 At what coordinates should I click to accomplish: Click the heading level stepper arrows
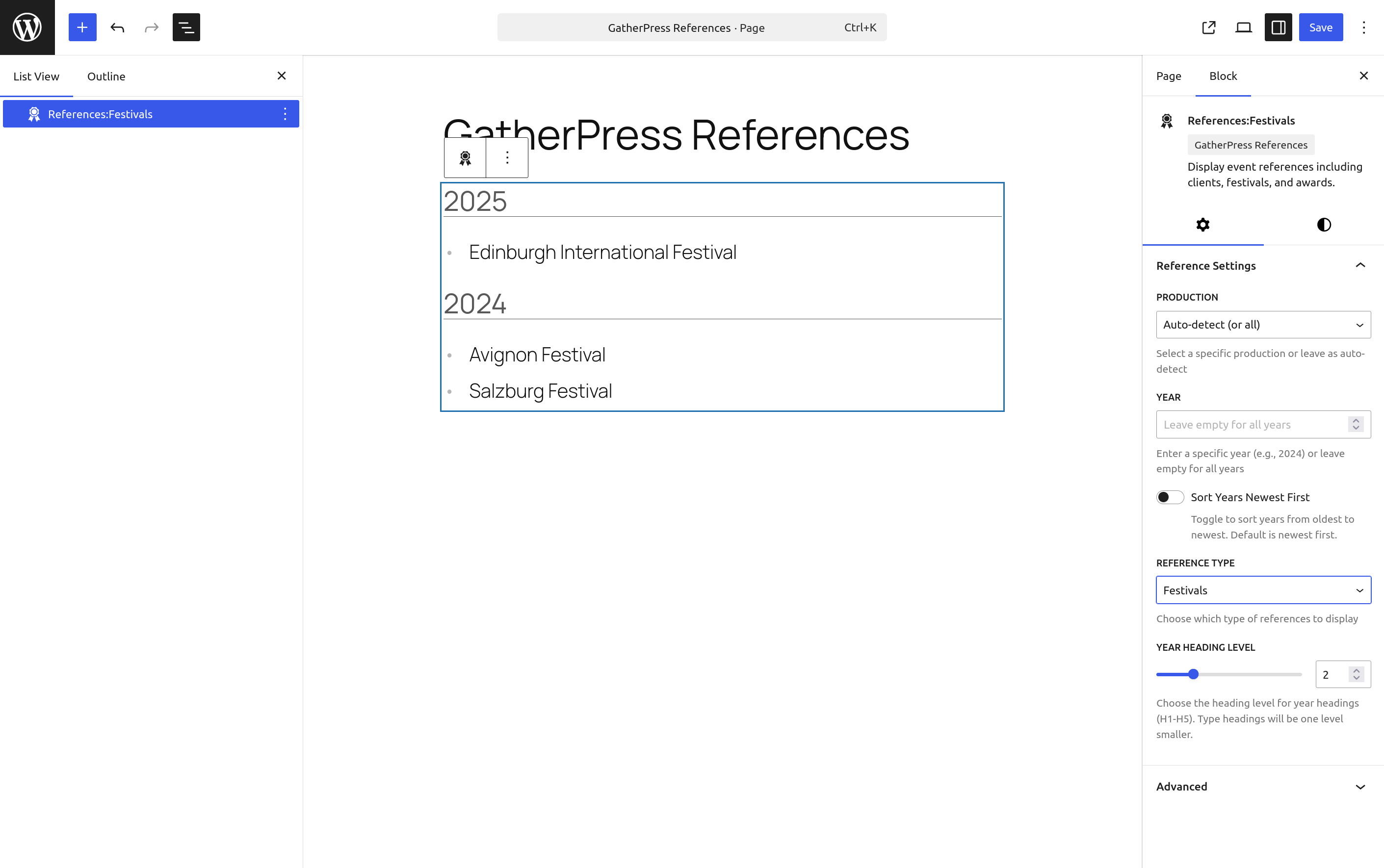click(1357, 674)
